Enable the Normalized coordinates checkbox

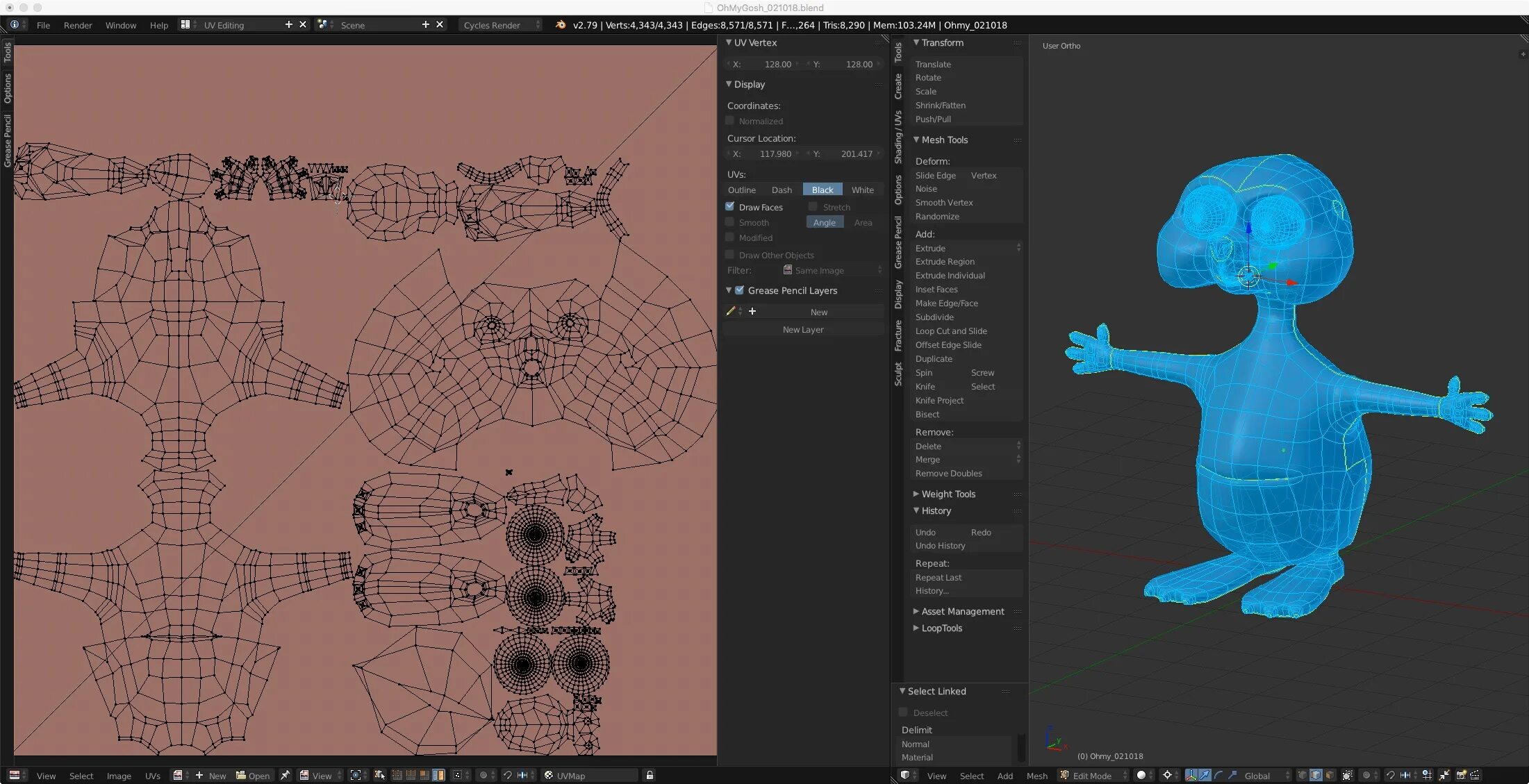point(730,121)
